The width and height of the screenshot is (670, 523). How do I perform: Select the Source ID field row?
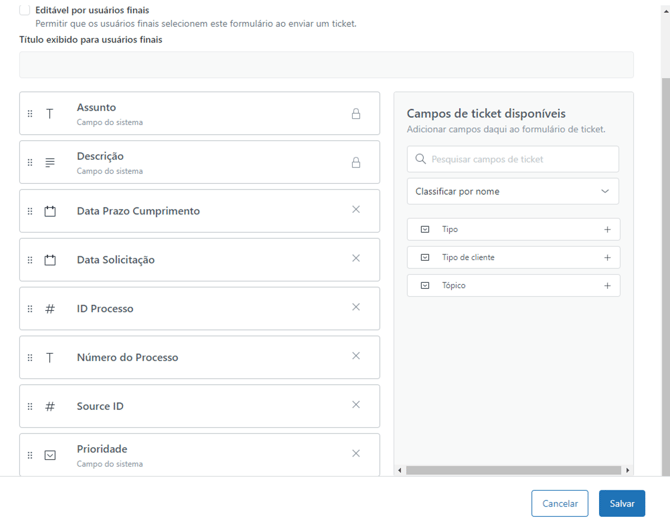click(200, 406)
